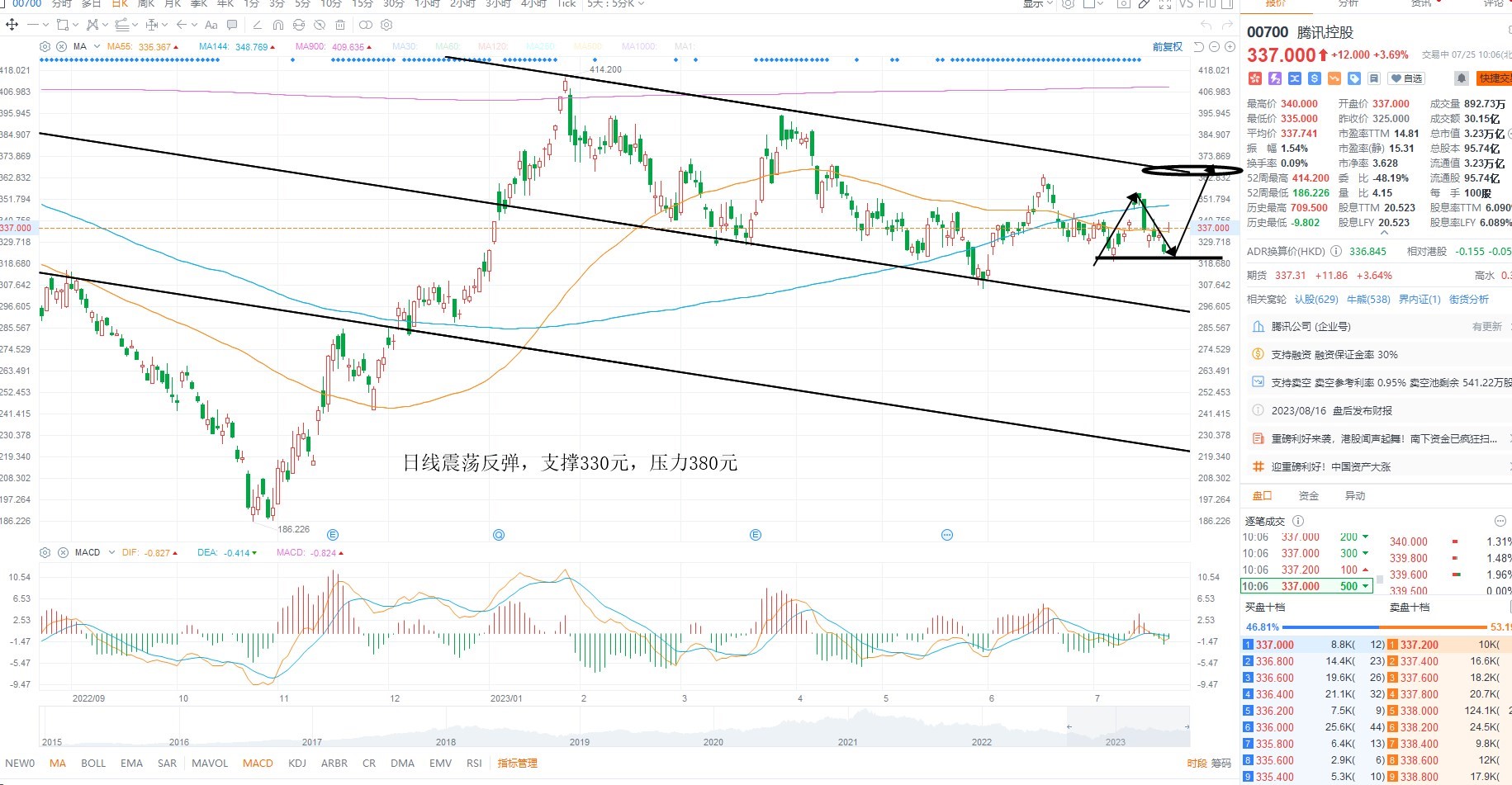Click the price alert bell icon
Viewport: 1512px width, 785px height.
1461,78
